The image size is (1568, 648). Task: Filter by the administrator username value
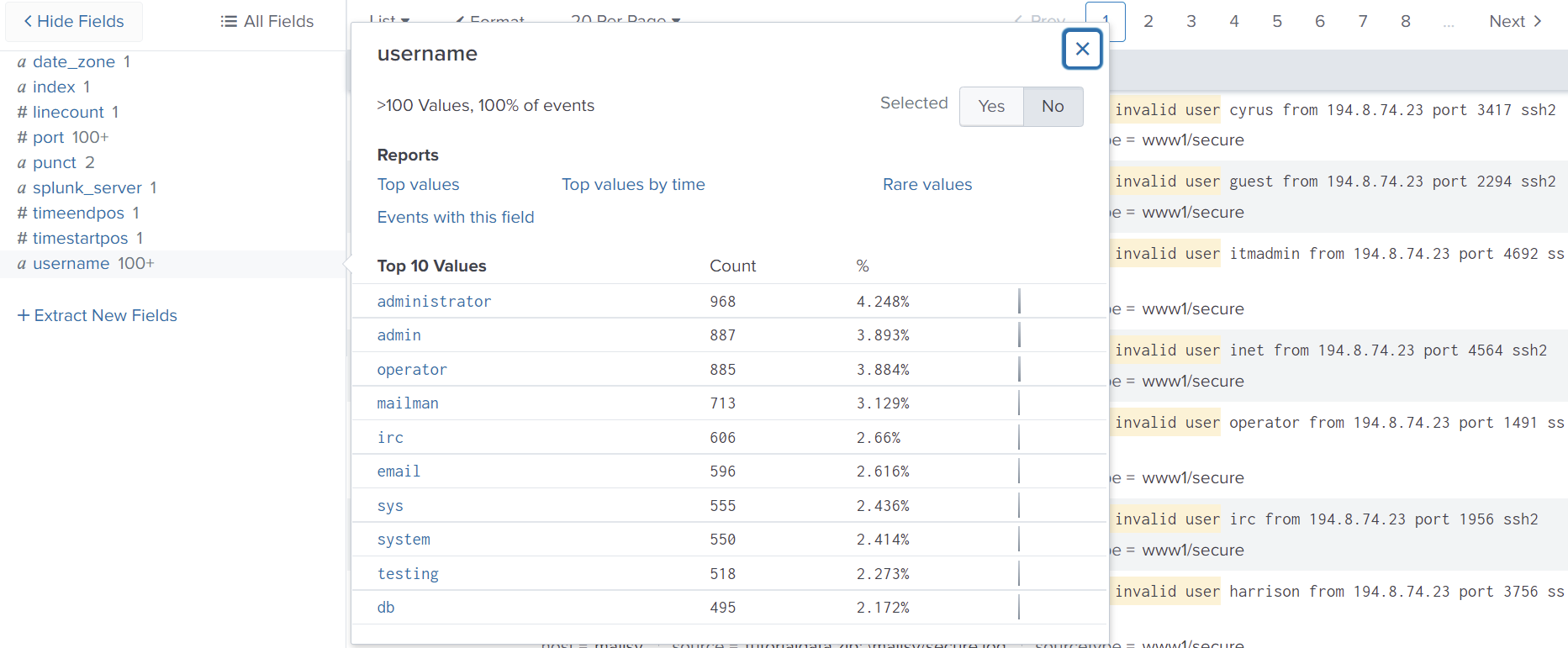click(434, 302)
